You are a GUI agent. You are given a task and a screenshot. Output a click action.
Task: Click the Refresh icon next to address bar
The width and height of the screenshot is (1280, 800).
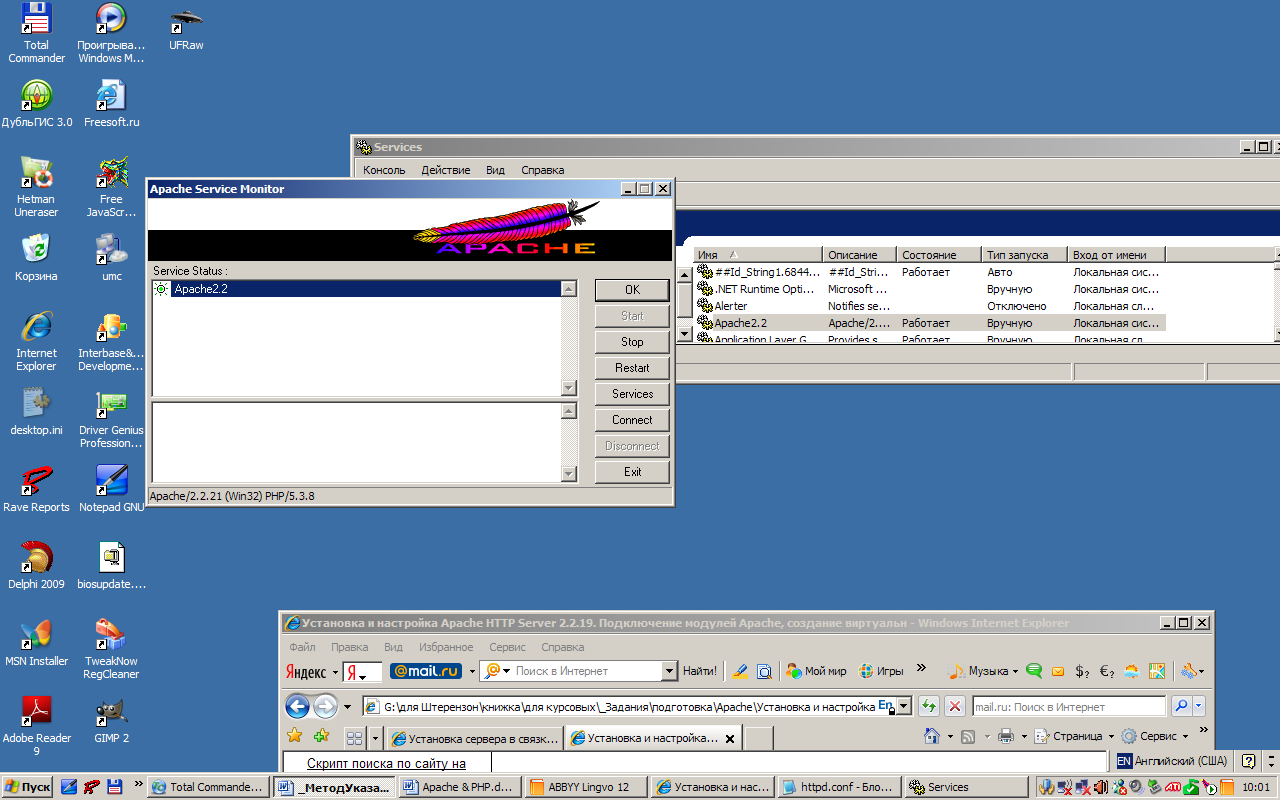929,706
